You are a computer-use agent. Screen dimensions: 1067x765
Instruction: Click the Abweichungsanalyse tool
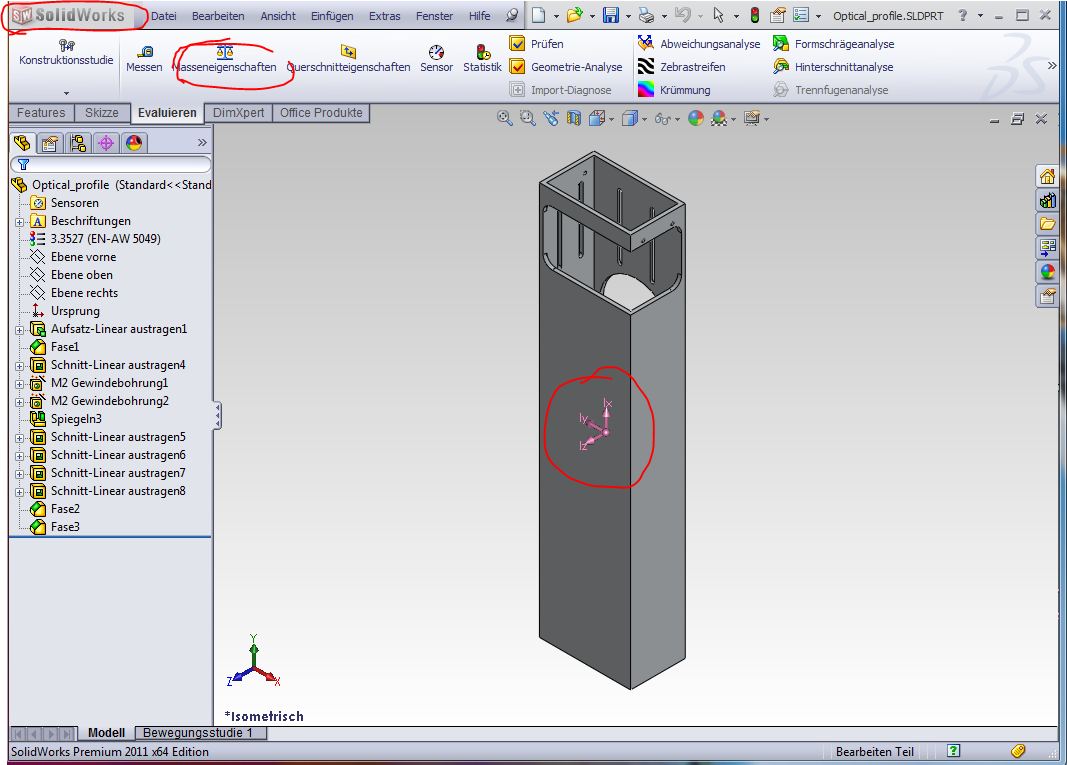pyautogui.click(x=698, y=44)
